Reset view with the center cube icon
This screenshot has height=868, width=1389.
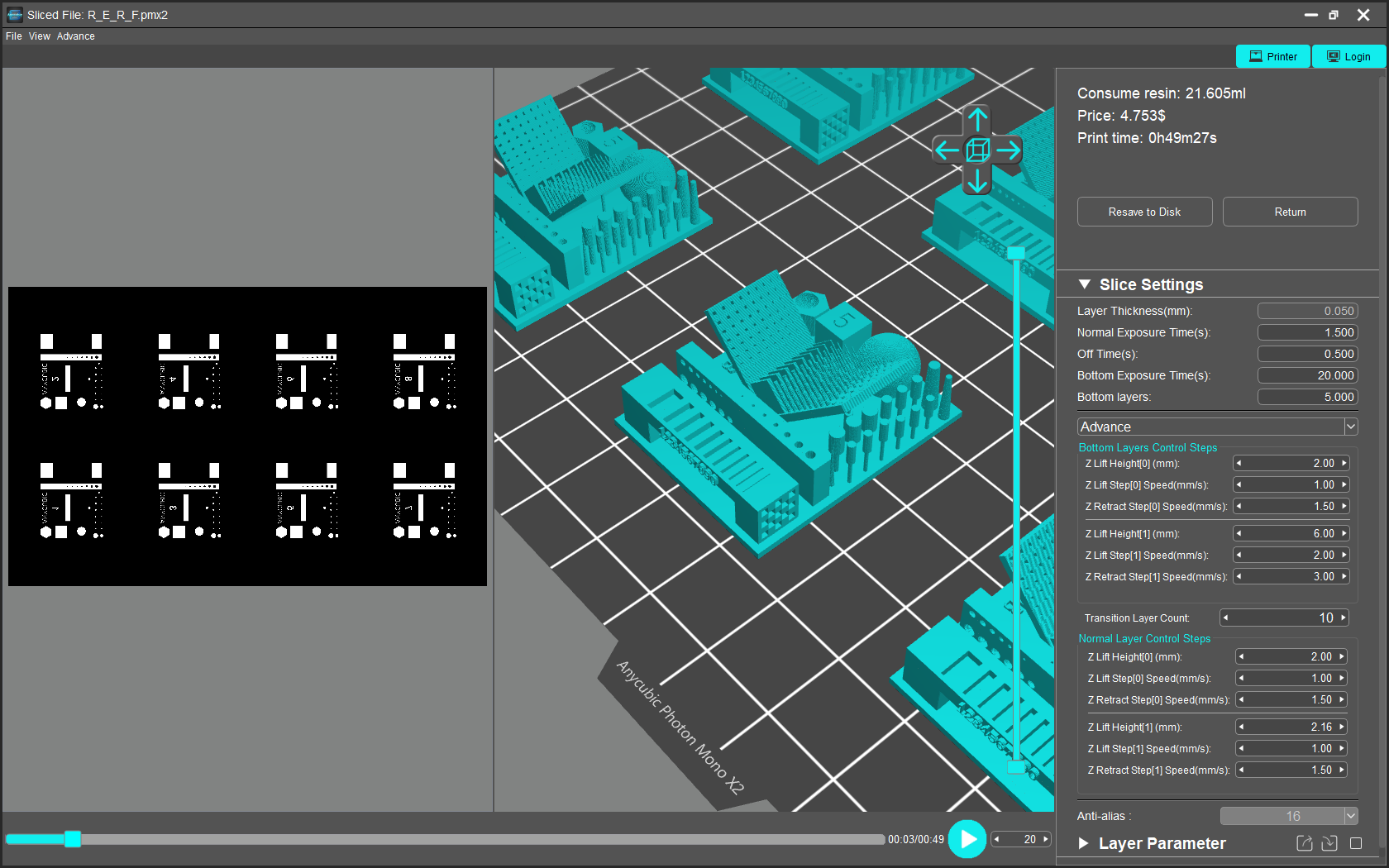click(978, 150)
